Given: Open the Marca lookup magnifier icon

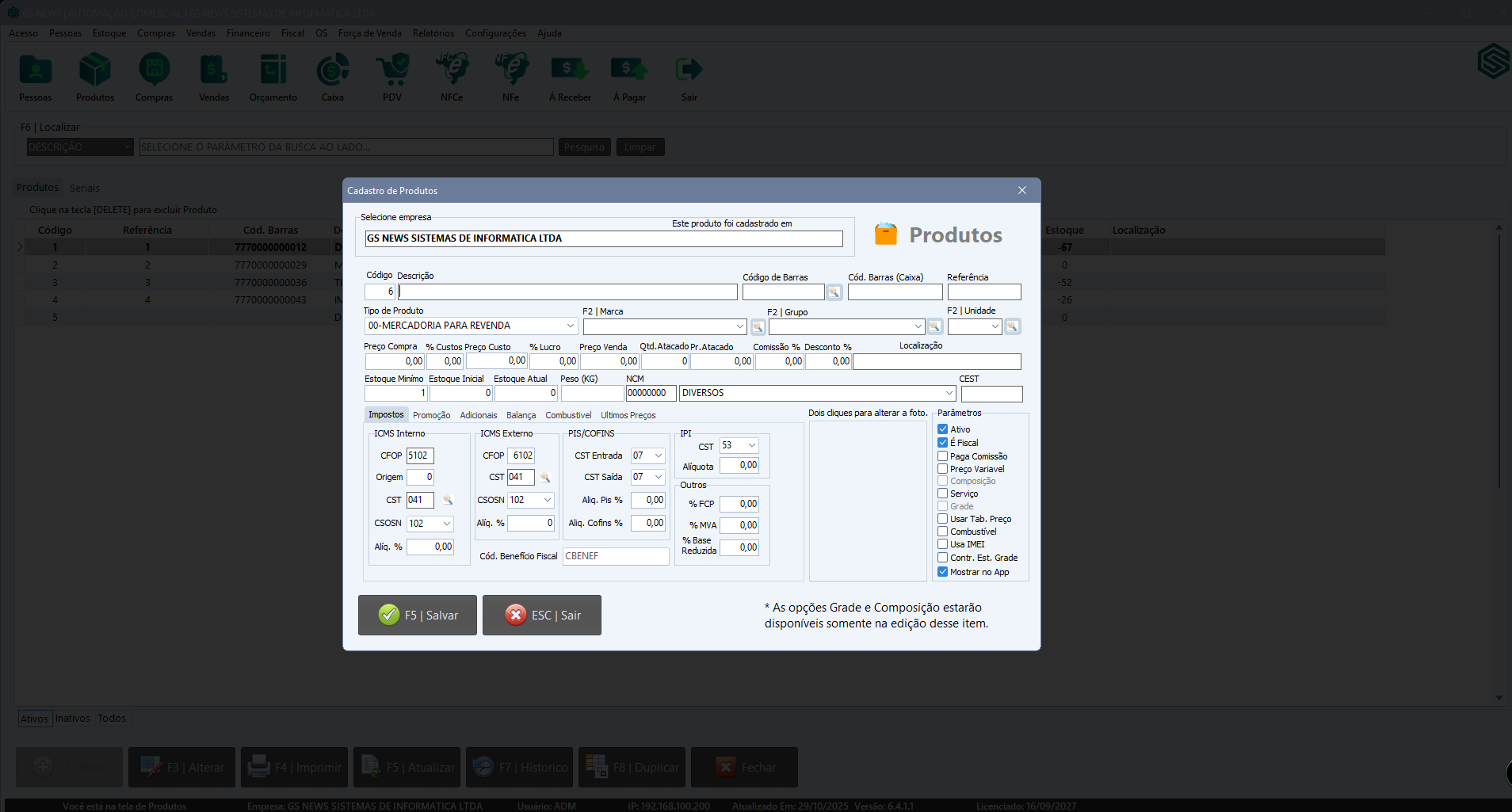Looking at the screenshot, I should [x=758, y=326].
